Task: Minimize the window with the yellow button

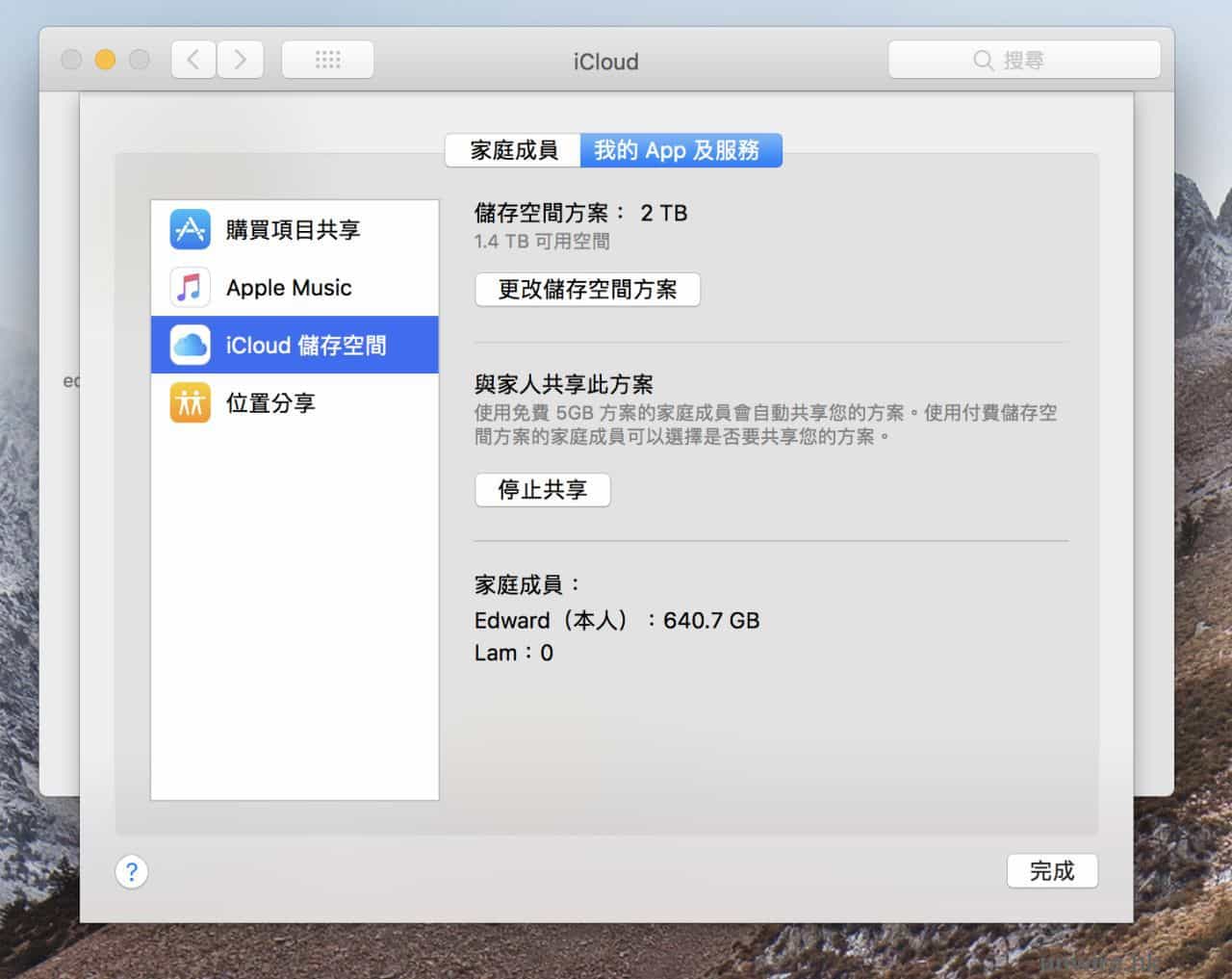Action: tap(105, 60)
